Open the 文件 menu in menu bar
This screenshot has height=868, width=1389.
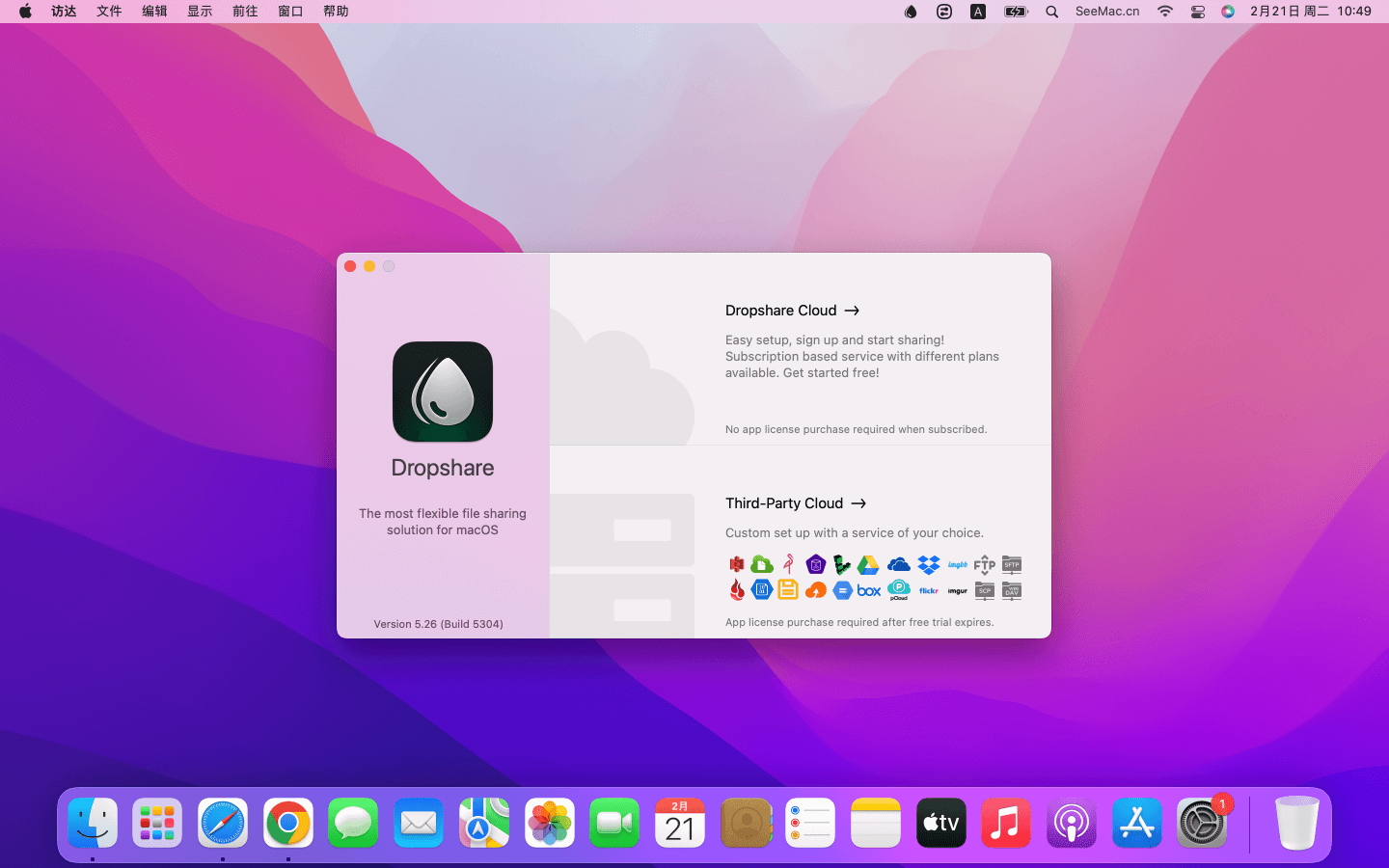click(x=109, y=12)
